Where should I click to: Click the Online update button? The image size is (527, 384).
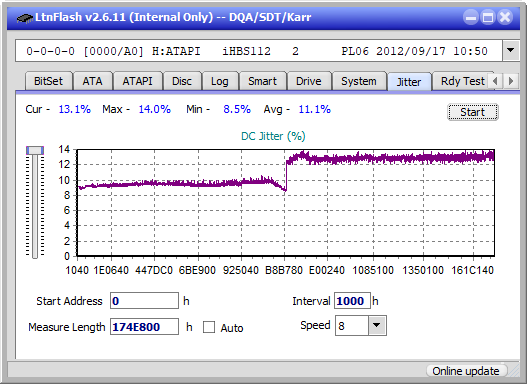(x=466, y=371)
